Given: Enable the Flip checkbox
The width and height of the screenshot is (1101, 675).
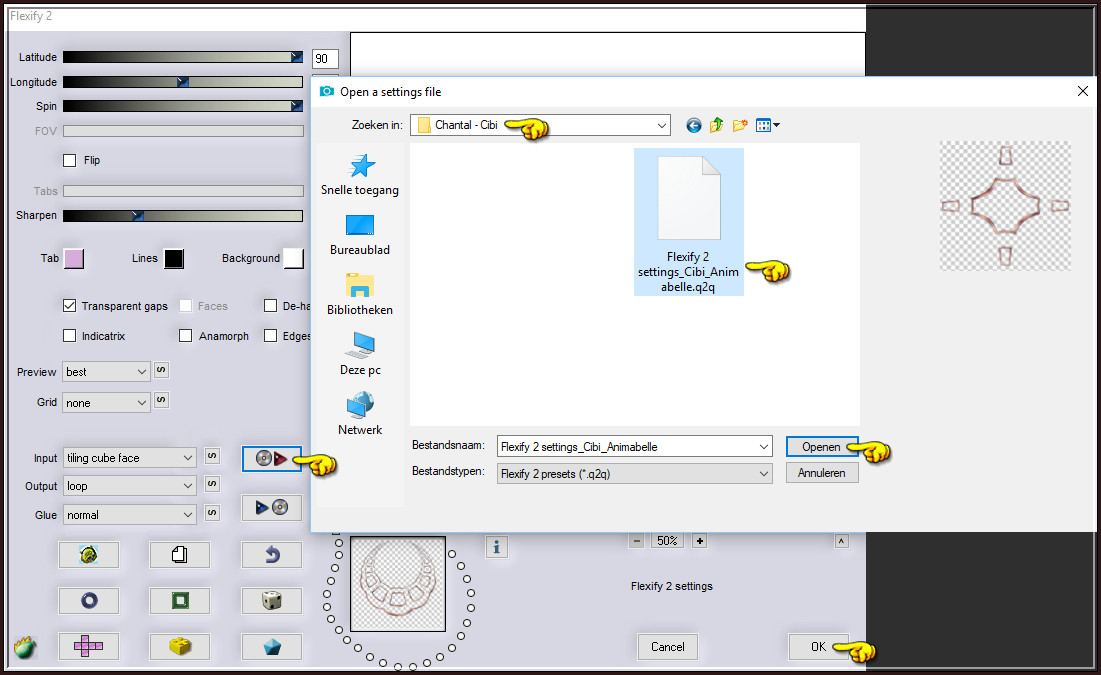Looking at the screenshot, I should click(70, 160).
